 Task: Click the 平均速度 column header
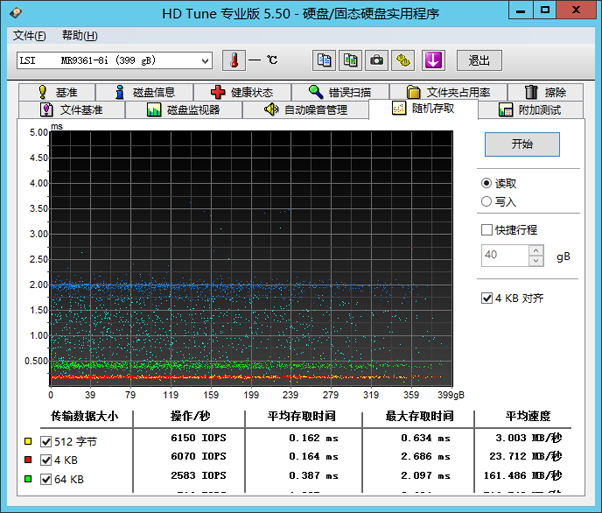(x=528, y=416)
